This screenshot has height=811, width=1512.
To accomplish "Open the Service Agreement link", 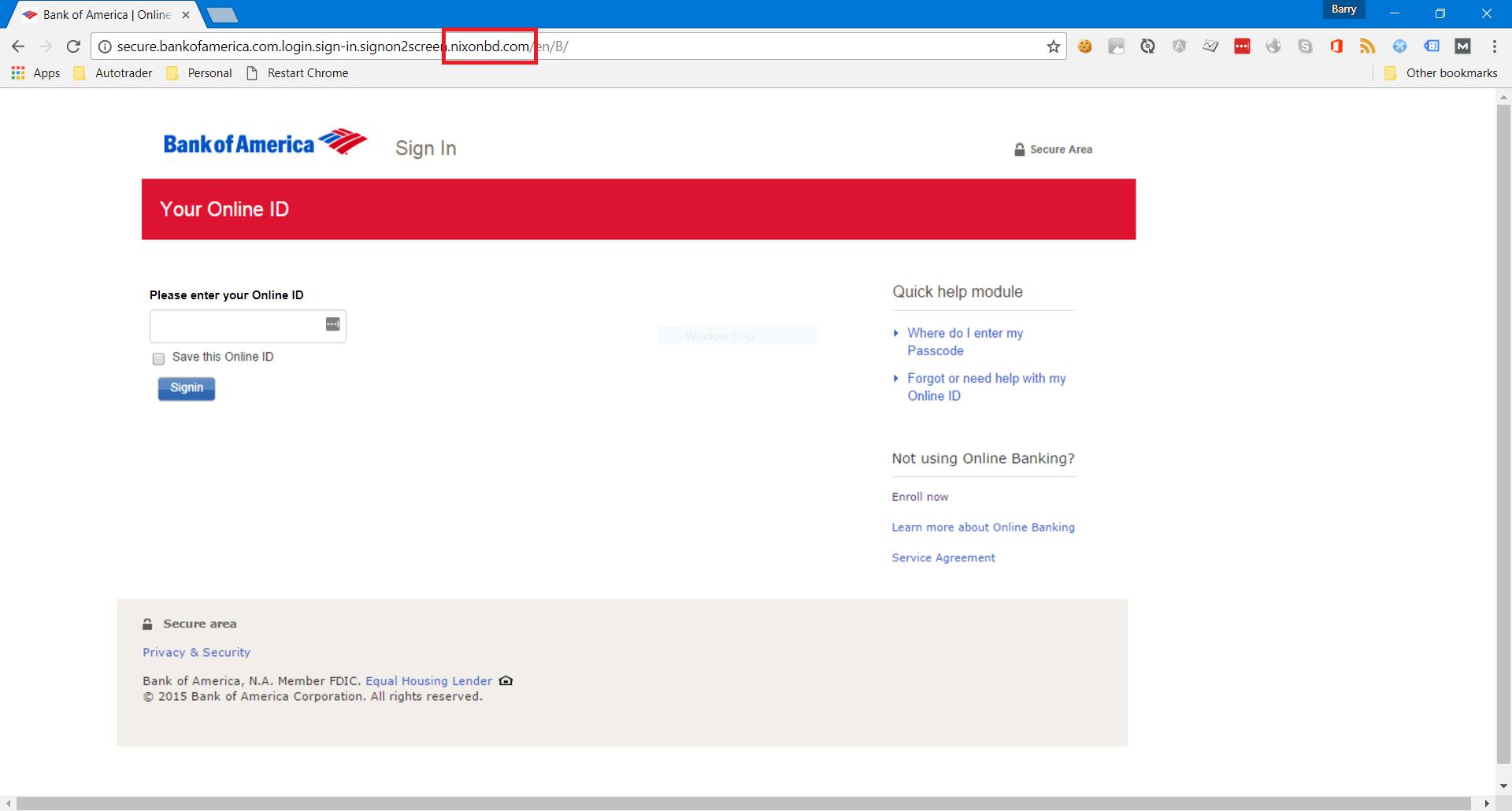I will coord(943,557).
